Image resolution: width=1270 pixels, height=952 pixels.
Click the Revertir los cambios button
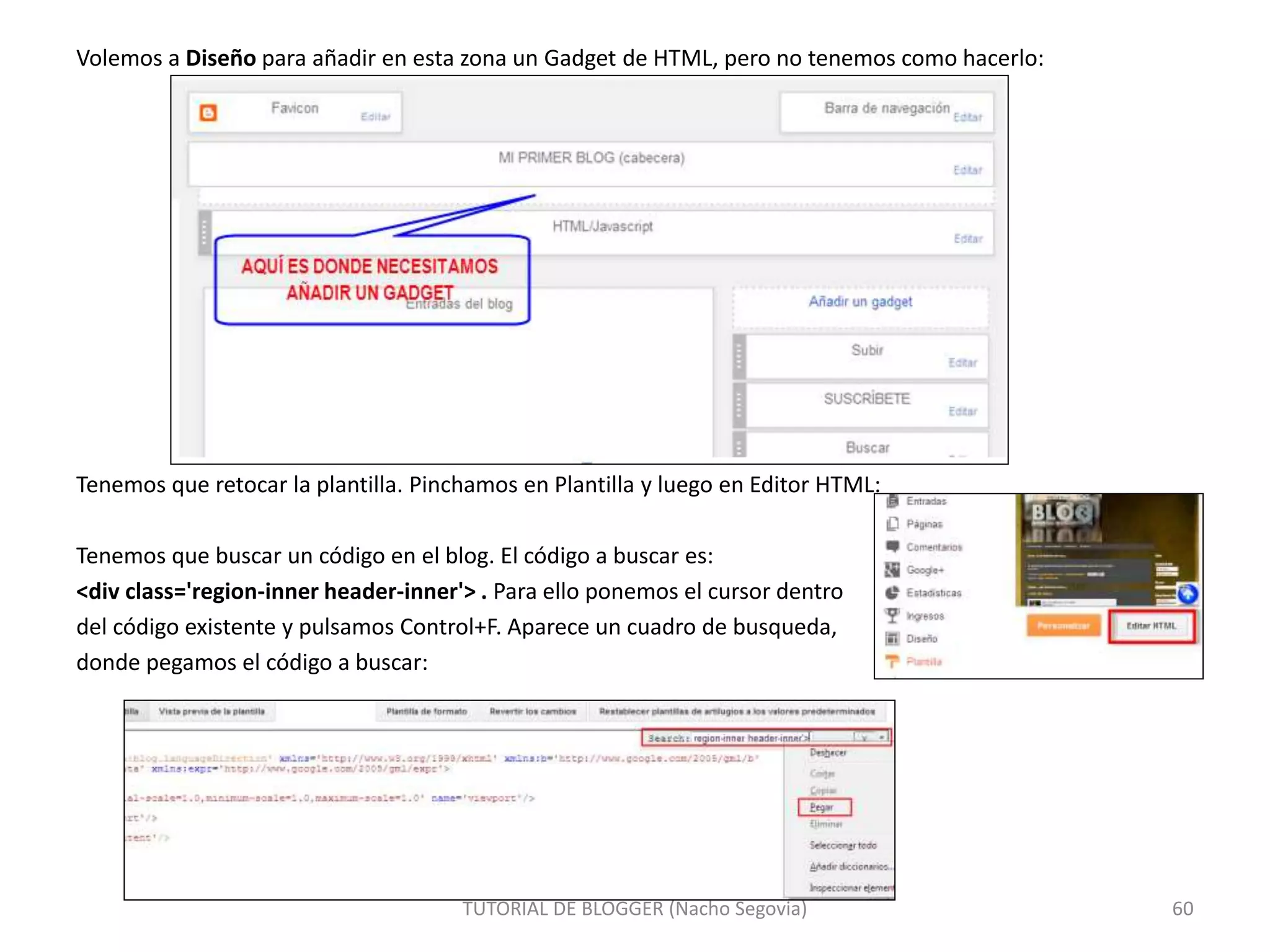tap(533, 712)
